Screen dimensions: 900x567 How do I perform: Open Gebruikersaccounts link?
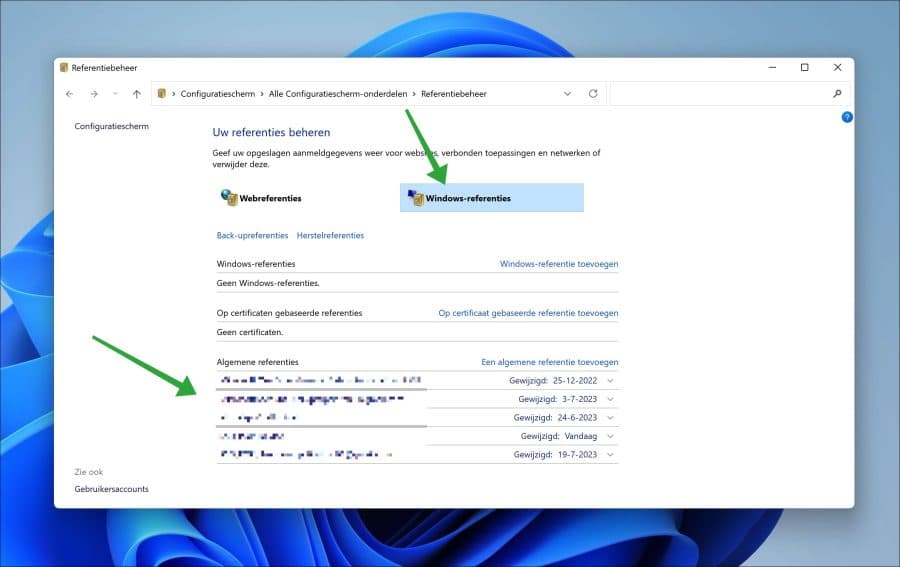pyautogui.click(x=111, y=489)
